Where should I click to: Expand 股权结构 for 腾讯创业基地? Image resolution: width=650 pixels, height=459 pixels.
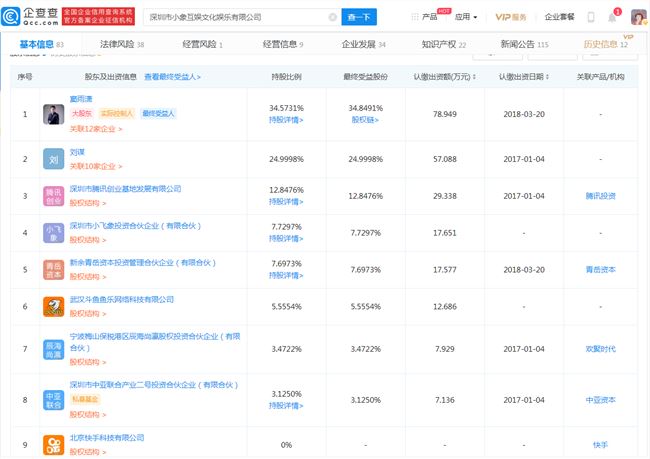(88, 203)
